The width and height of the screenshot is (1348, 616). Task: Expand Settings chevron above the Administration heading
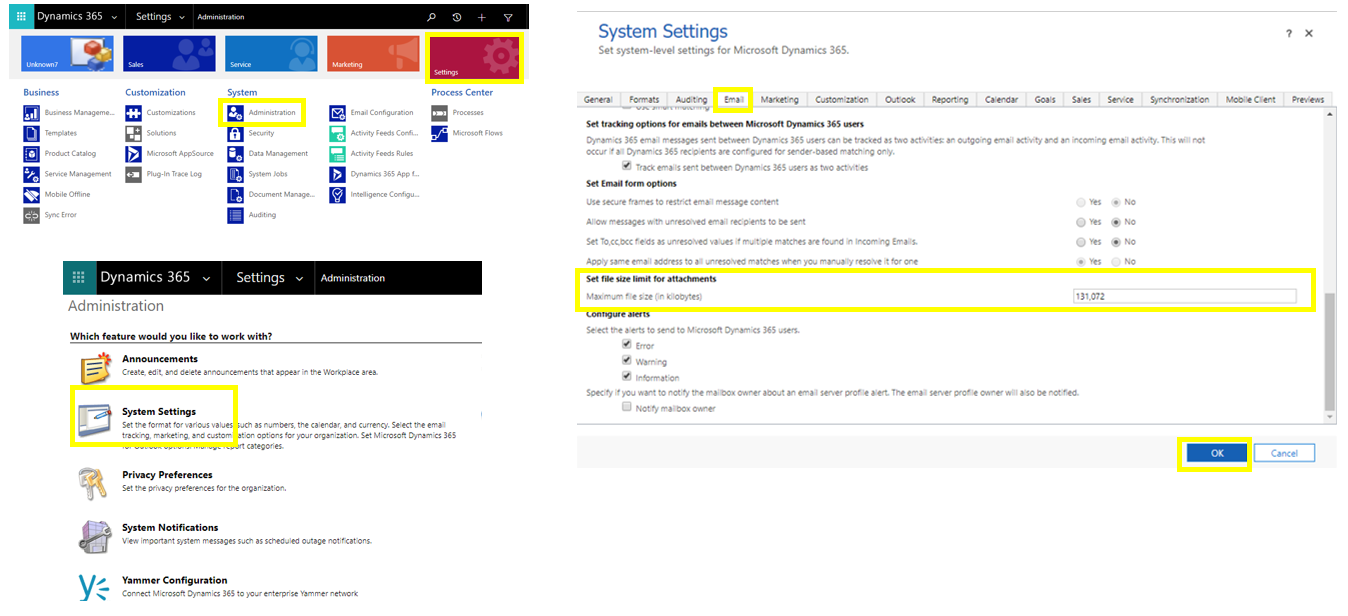pyautogui.click(x=301, y=278)
